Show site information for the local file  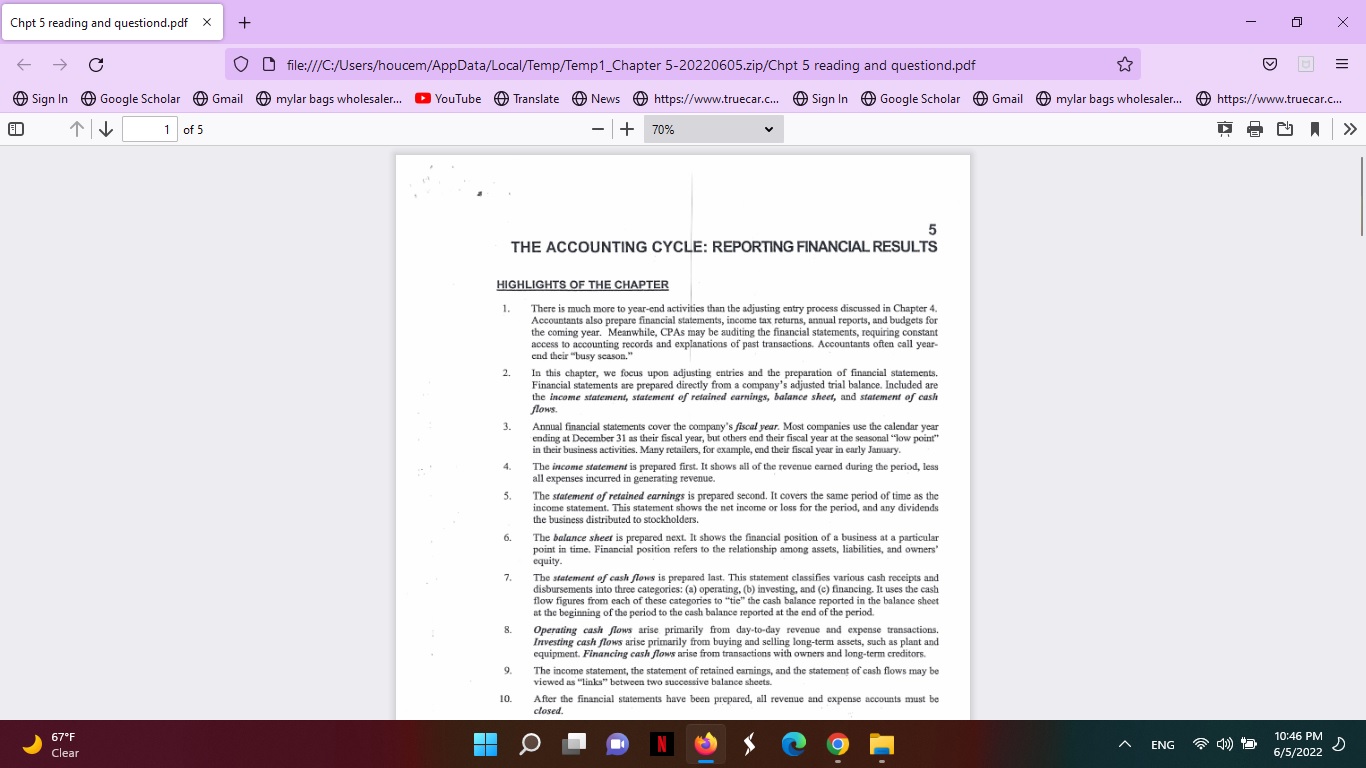(268, 65)
